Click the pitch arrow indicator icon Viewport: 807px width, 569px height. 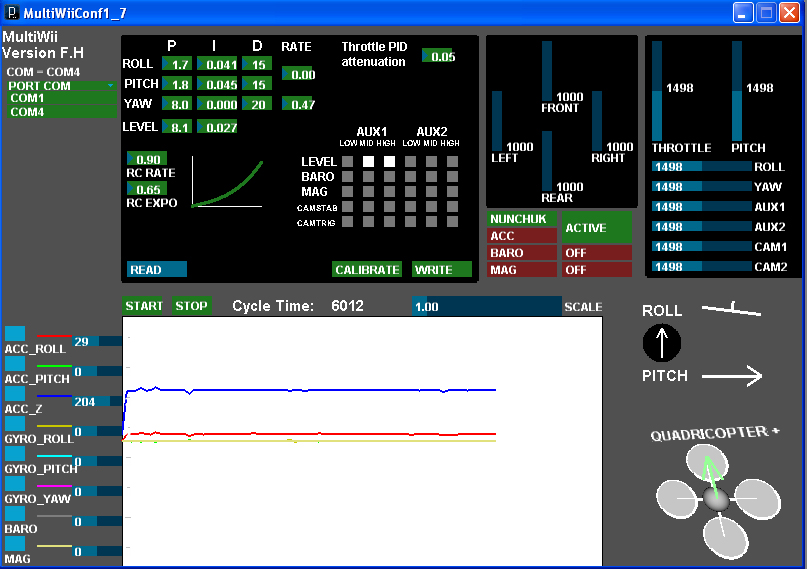point(731,376)
